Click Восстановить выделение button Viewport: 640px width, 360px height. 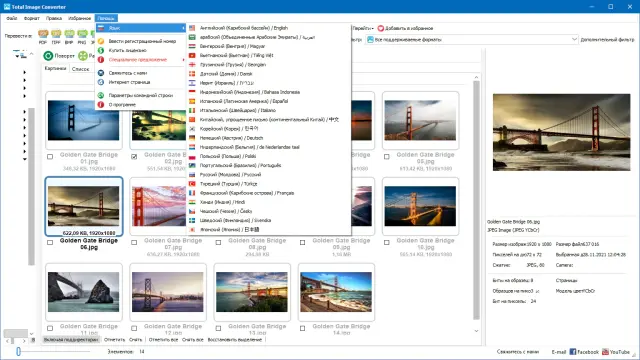pos(235,340)
